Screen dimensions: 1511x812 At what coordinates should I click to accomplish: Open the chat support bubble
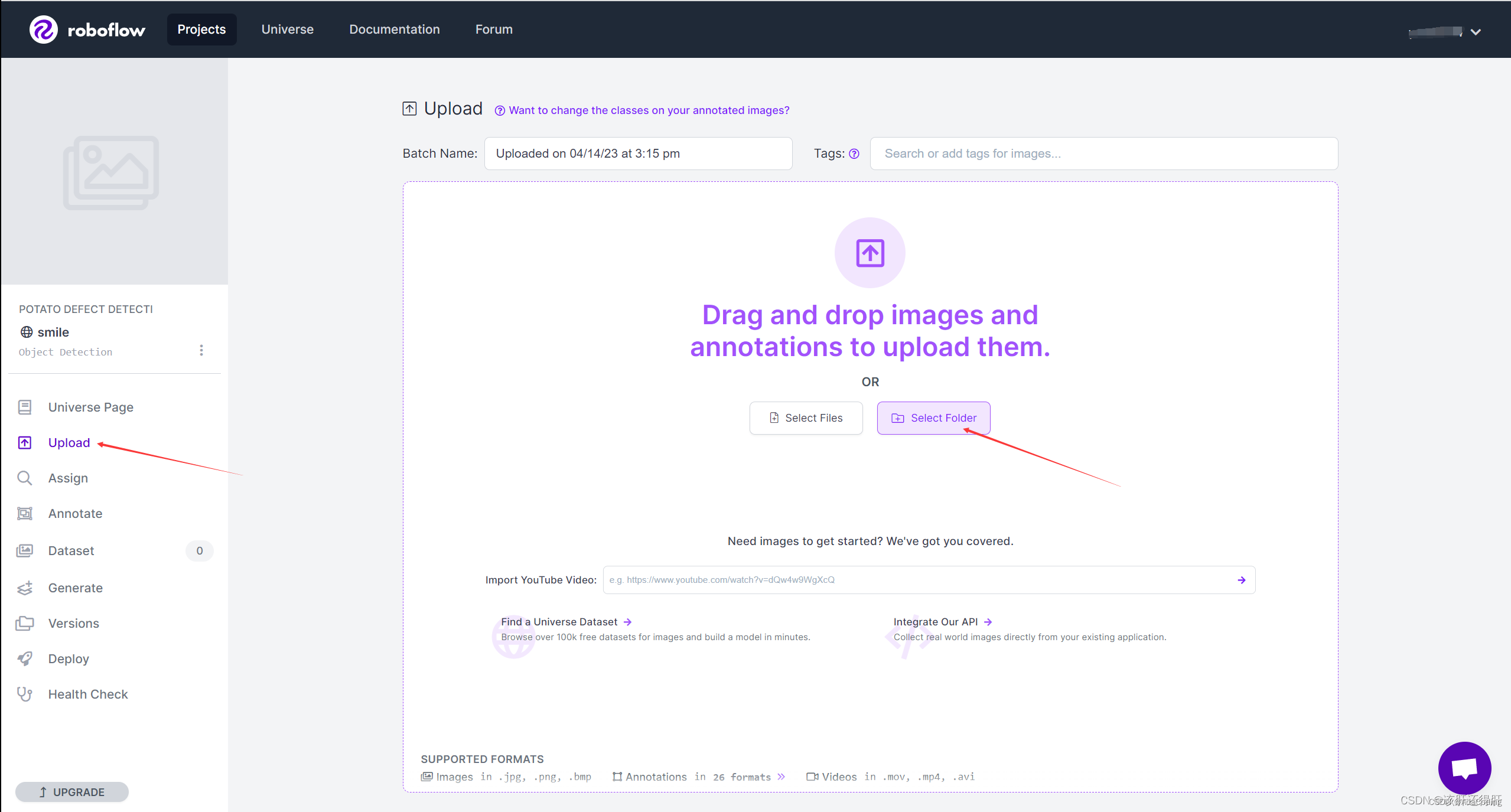pyautogui.click(x=1464, y=768)
